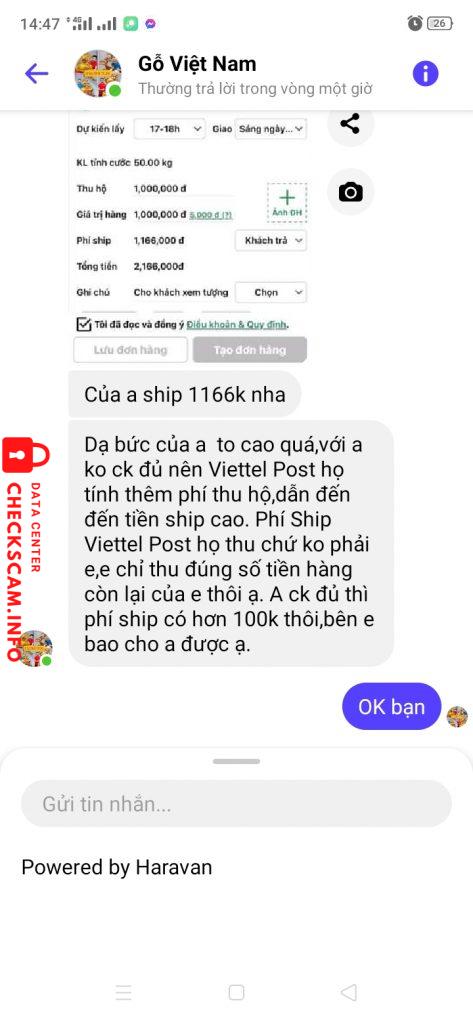473x1024 pixels.
Task: Click the Tạo đơn hàng button
Action: 250,350
